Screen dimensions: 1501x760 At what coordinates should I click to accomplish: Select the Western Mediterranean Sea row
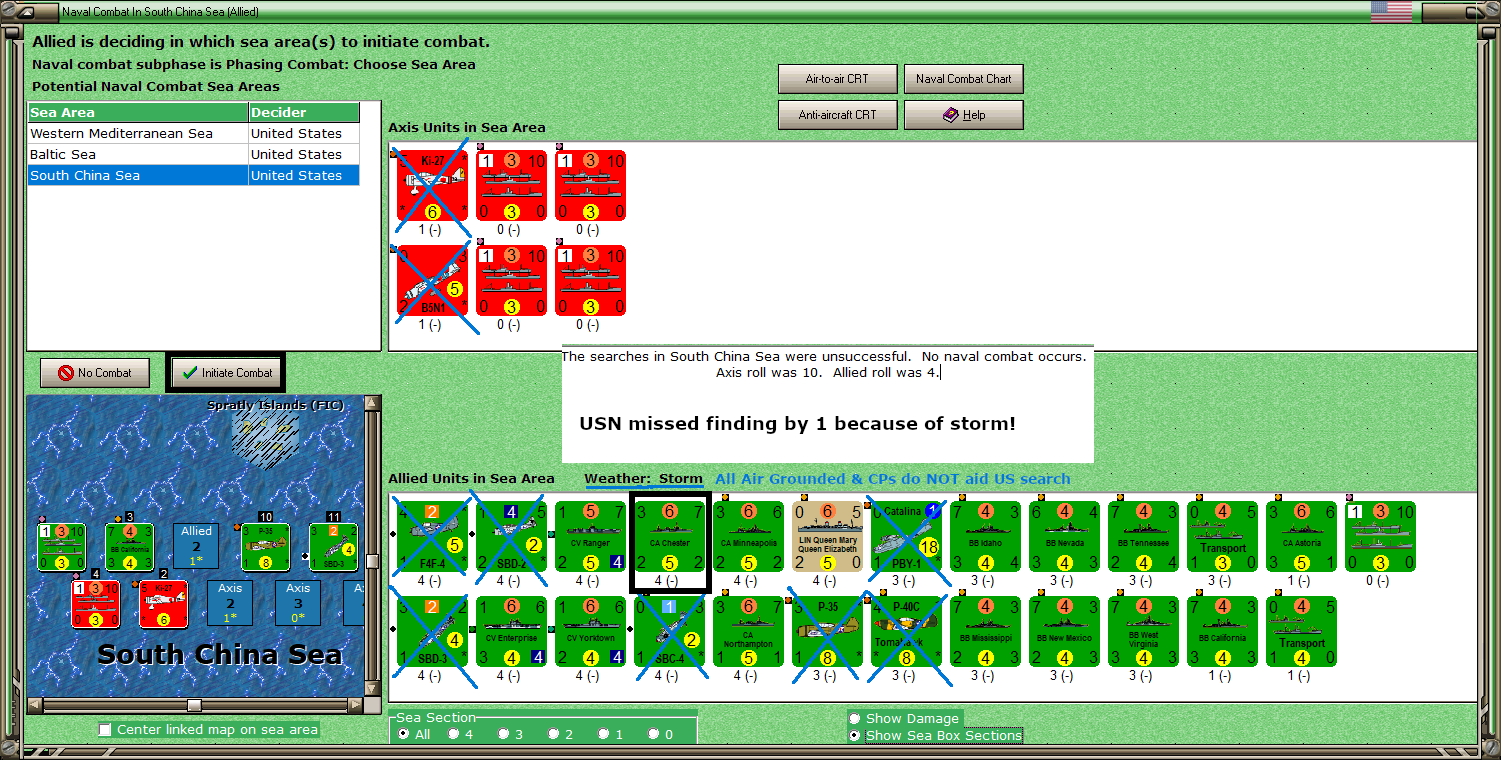point(193,133)
